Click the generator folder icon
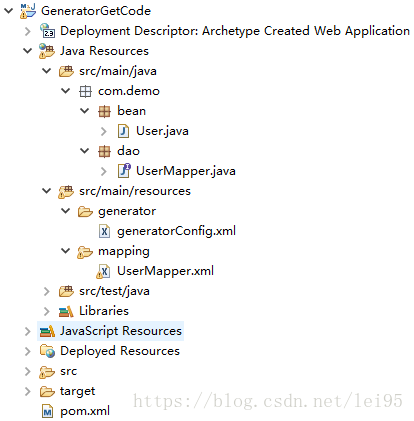Screen dimensions: 414x421 coord(85,211)
